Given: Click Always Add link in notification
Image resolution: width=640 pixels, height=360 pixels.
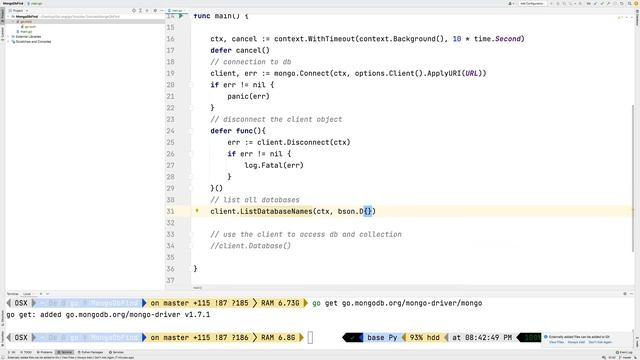Looking at the screenshot, I should [576, 342].
